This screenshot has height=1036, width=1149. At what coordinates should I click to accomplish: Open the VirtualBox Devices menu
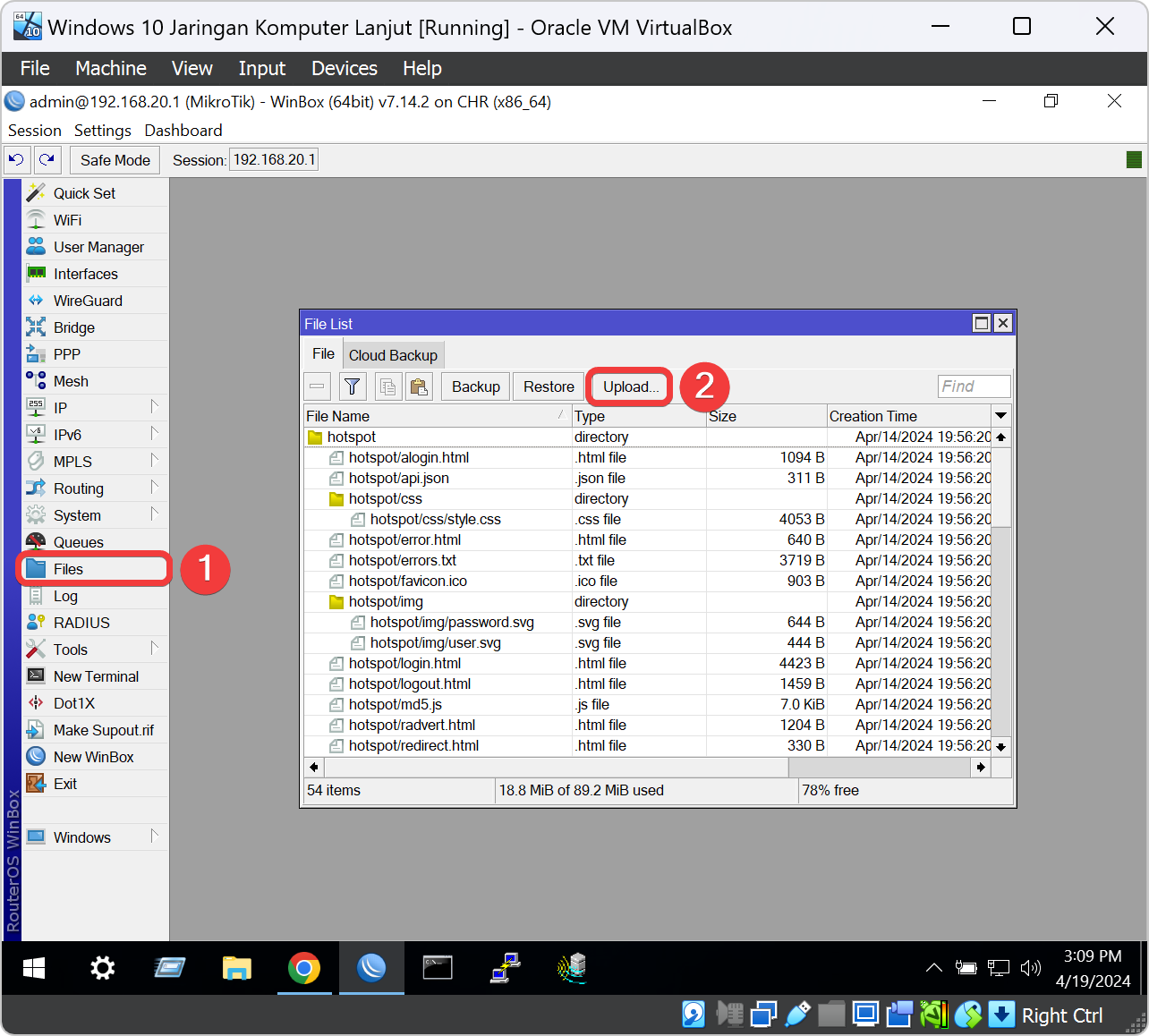345,69
